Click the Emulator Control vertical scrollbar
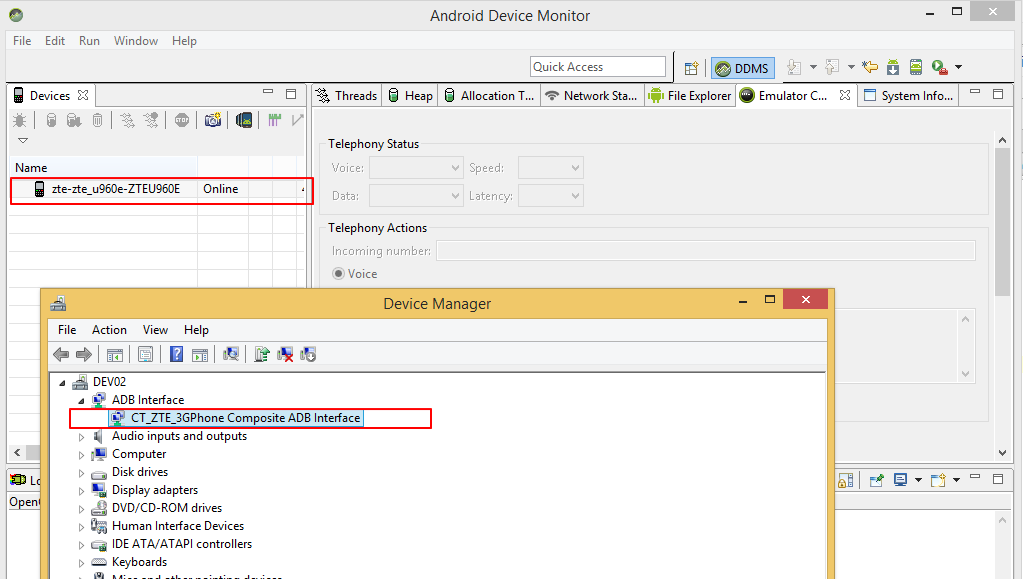Image resolution: width=1023 pixels, height=579 pixels. [x=1003, y=222]
